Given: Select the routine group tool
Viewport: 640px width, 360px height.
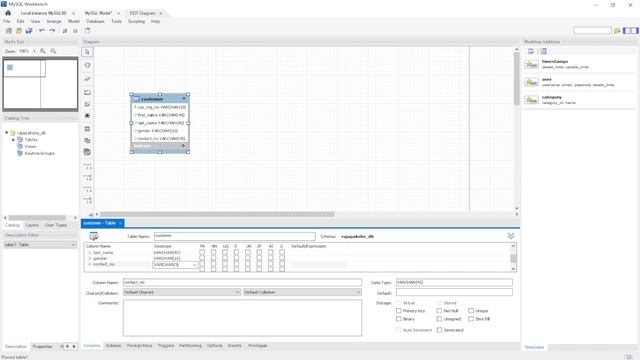Looking at the screenshot, I should tap(87, 152).
